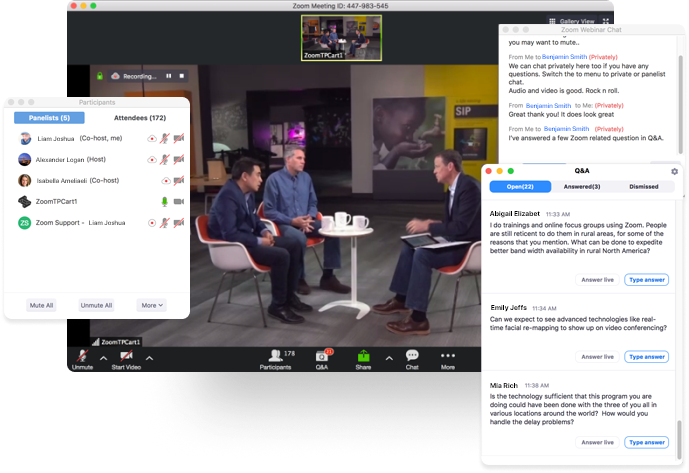The width and height of the screenshot is (689, 473).
Task: Open the Participants icon showing 178
Action: 276,355
